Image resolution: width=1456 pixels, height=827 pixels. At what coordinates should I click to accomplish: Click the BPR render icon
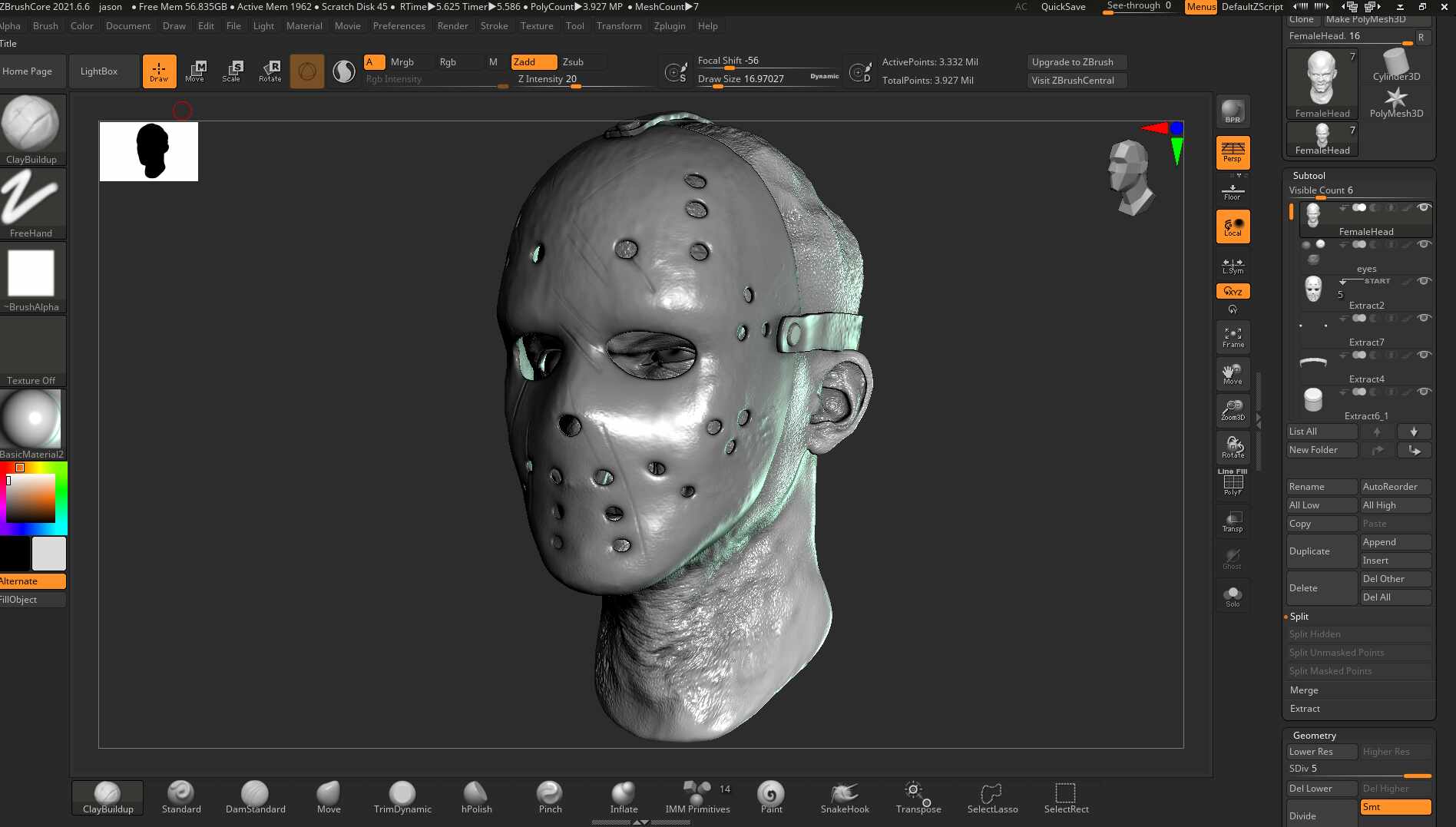tap(1233, 111)
